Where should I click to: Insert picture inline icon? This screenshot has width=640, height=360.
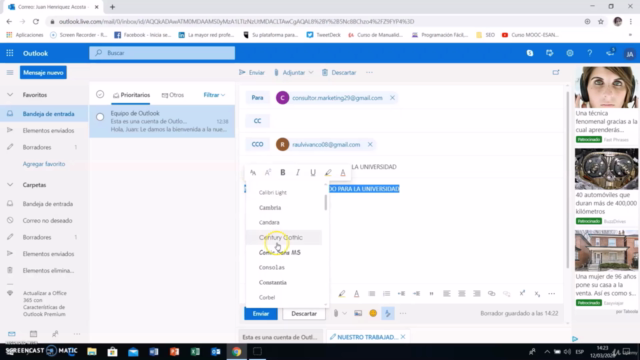pos(358,313)
